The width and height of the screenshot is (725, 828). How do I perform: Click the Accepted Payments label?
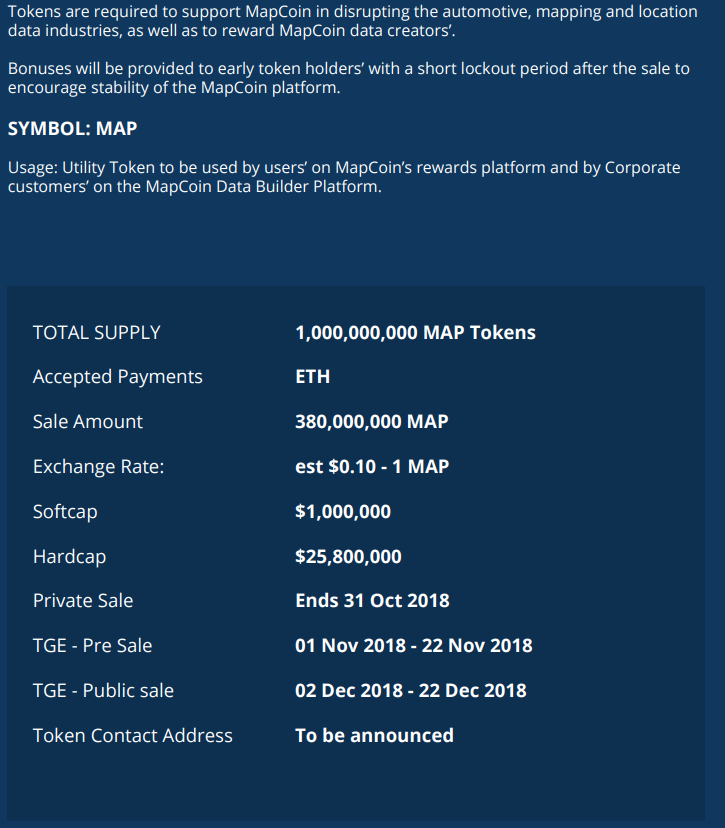coord(117,377)
